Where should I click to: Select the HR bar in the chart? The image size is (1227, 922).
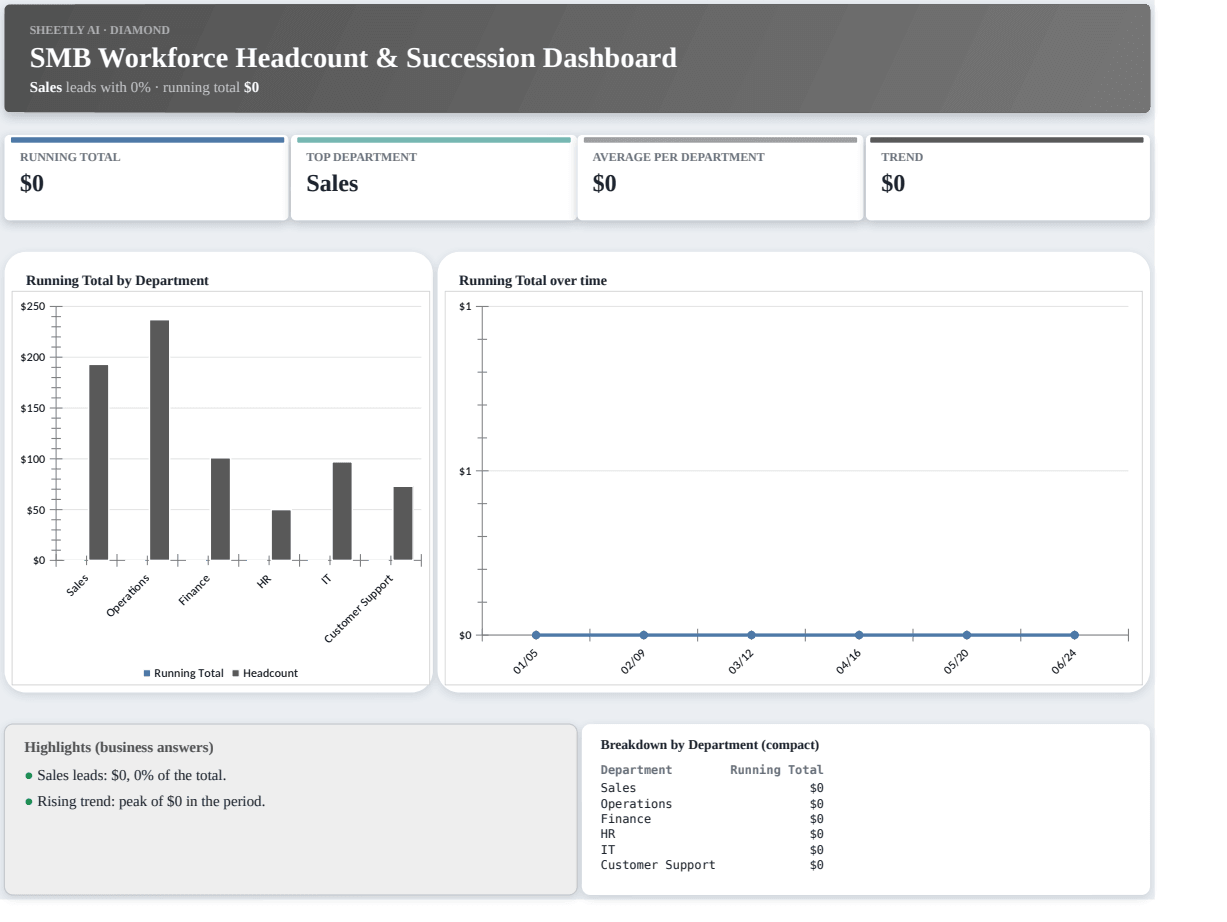281,535
